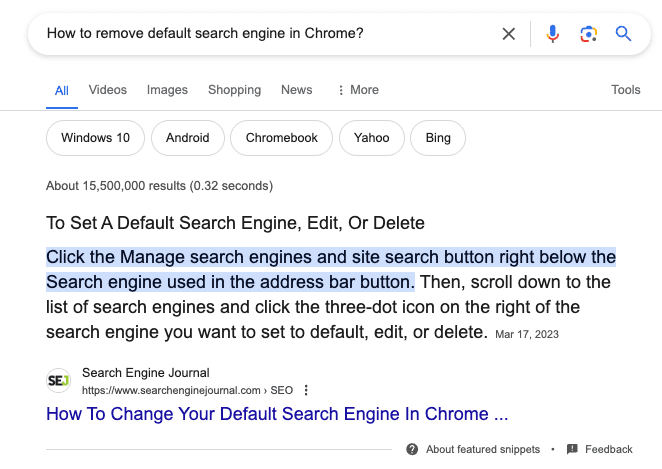
Task: Open "How To Change Your Default Search Engine" link
Action: pyautogui.click(x=277, y=414)
